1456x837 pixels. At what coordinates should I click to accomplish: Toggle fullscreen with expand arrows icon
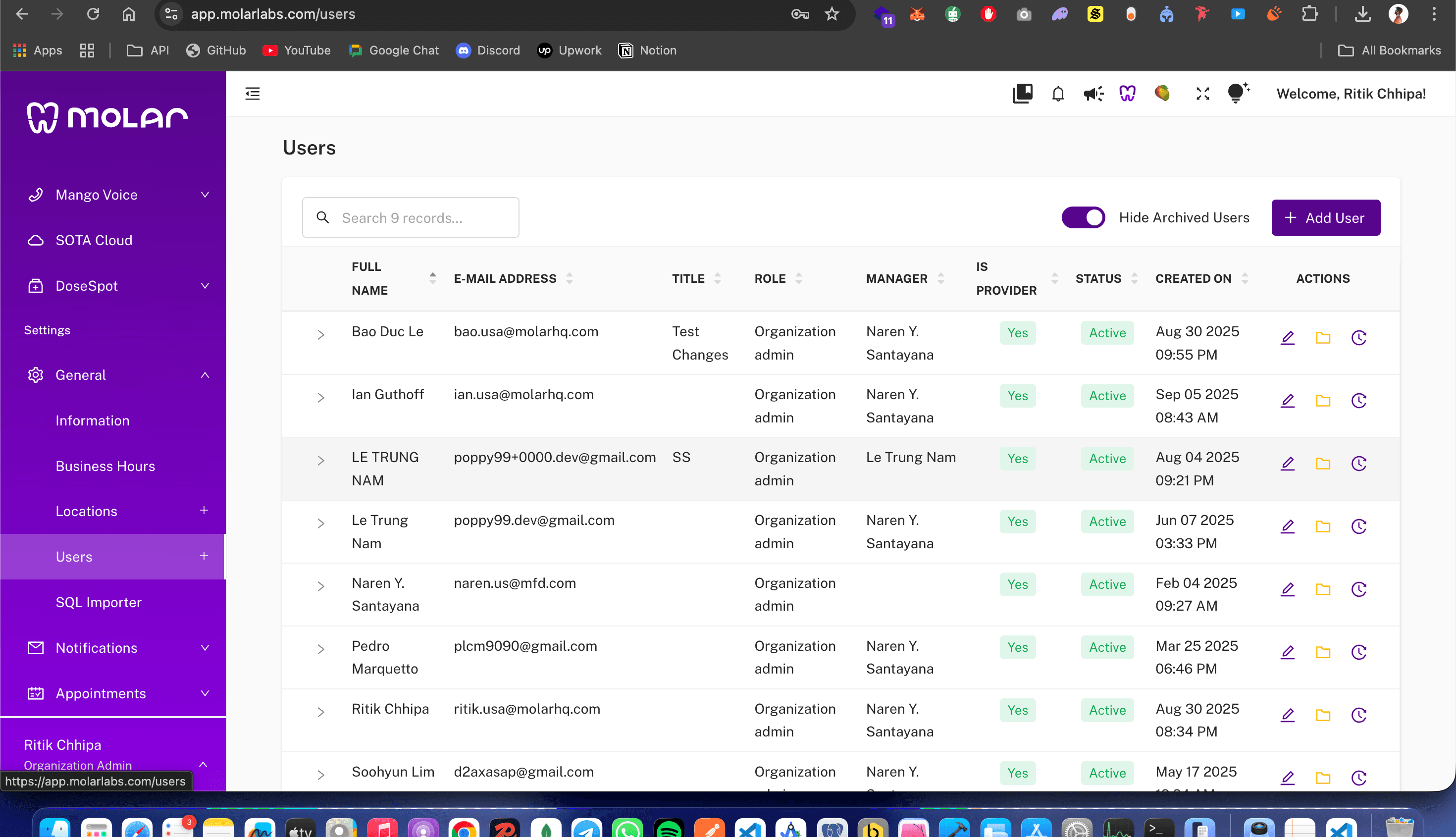tap(1202, 94)
